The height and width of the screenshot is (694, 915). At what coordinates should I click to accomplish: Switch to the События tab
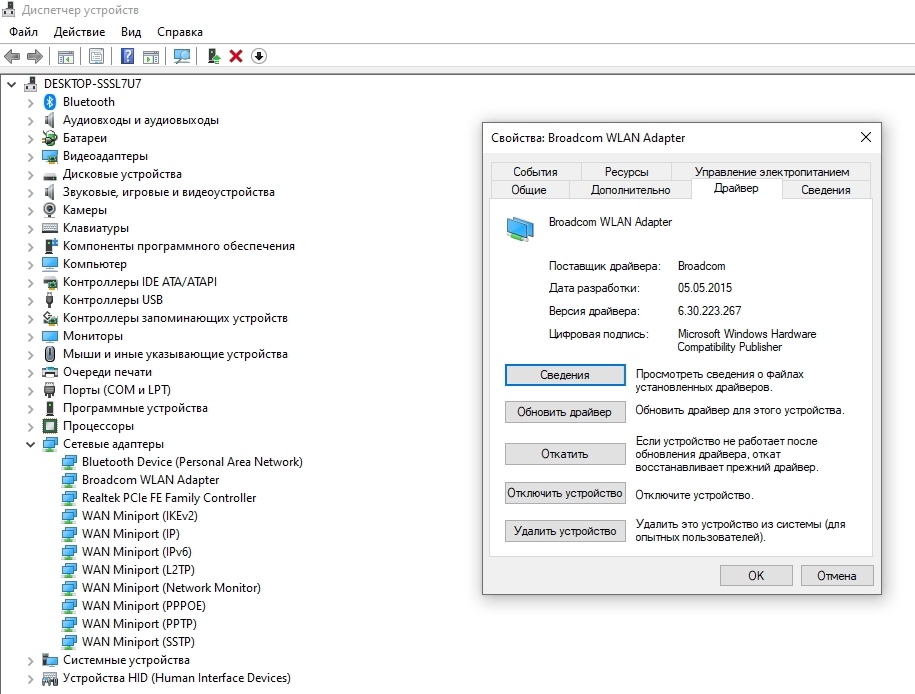point(535,172)
